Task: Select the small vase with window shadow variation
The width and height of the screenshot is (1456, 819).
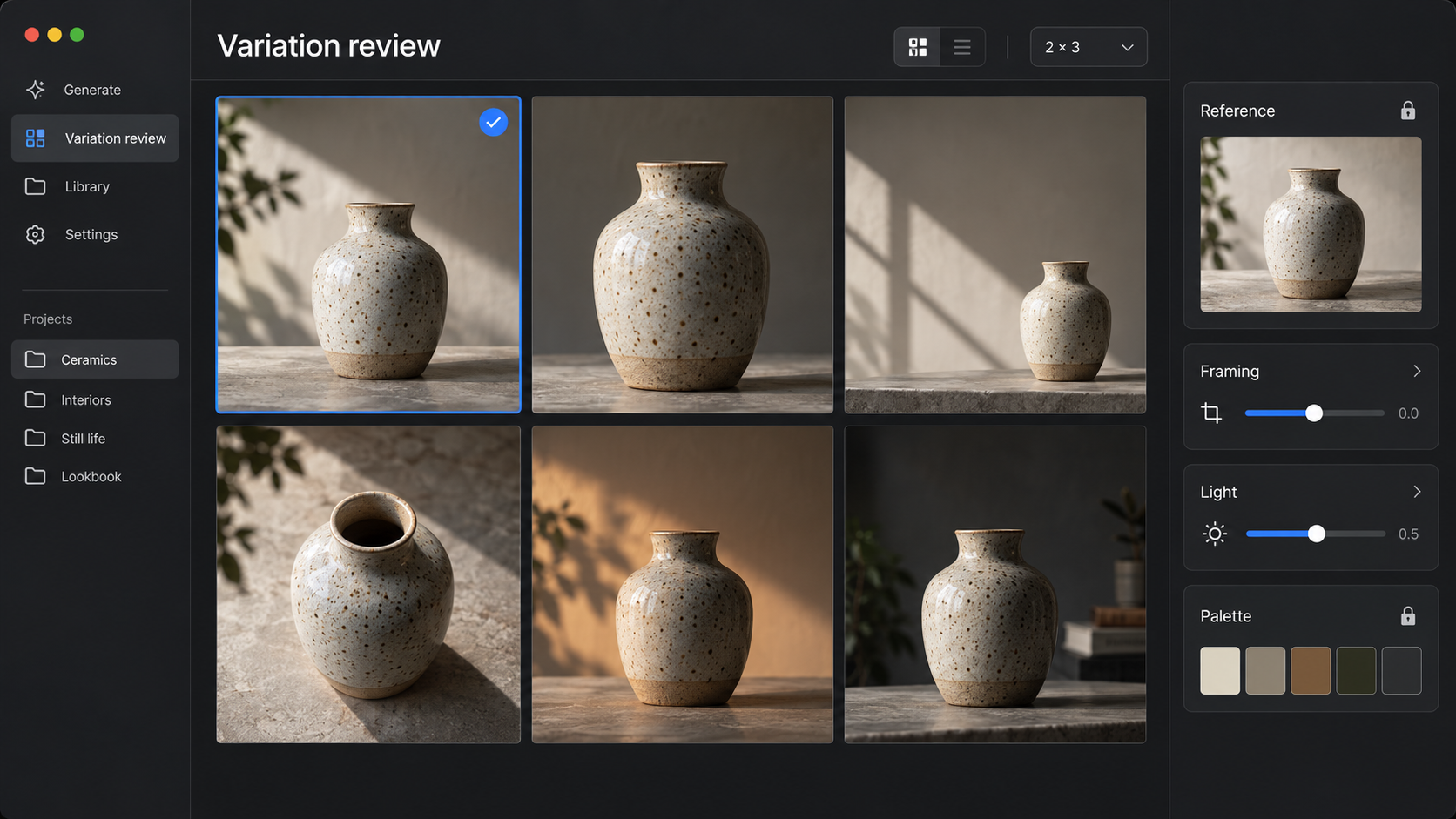Action: click(x=995, y=254)
